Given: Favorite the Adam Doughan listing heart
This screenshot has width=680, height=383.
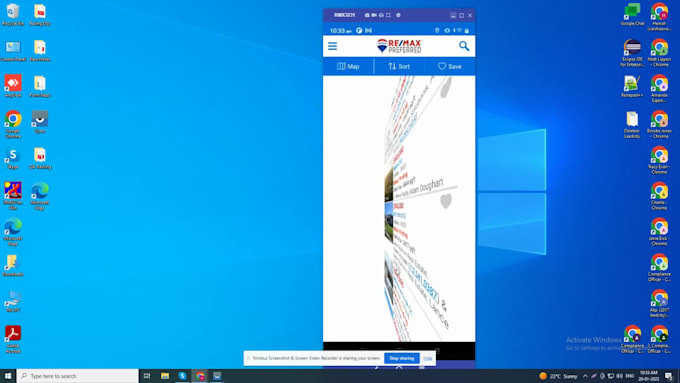Looking at the screenshot, I should [446, 201].
